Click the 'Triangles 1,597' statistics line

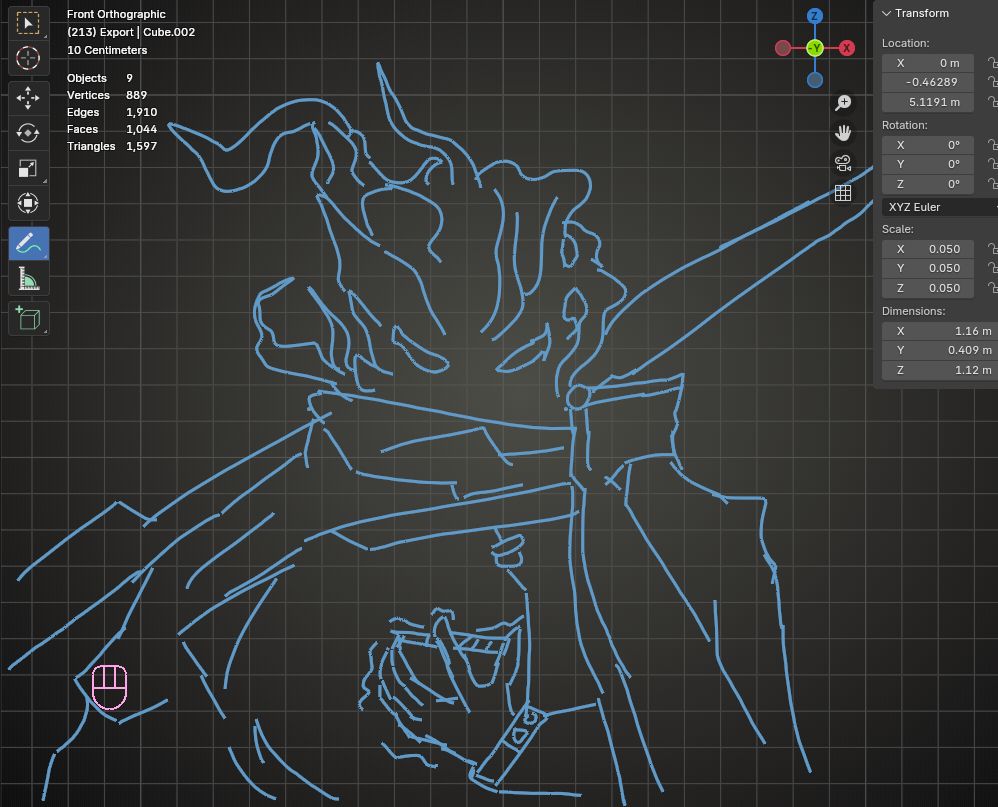tap(112, 146)
